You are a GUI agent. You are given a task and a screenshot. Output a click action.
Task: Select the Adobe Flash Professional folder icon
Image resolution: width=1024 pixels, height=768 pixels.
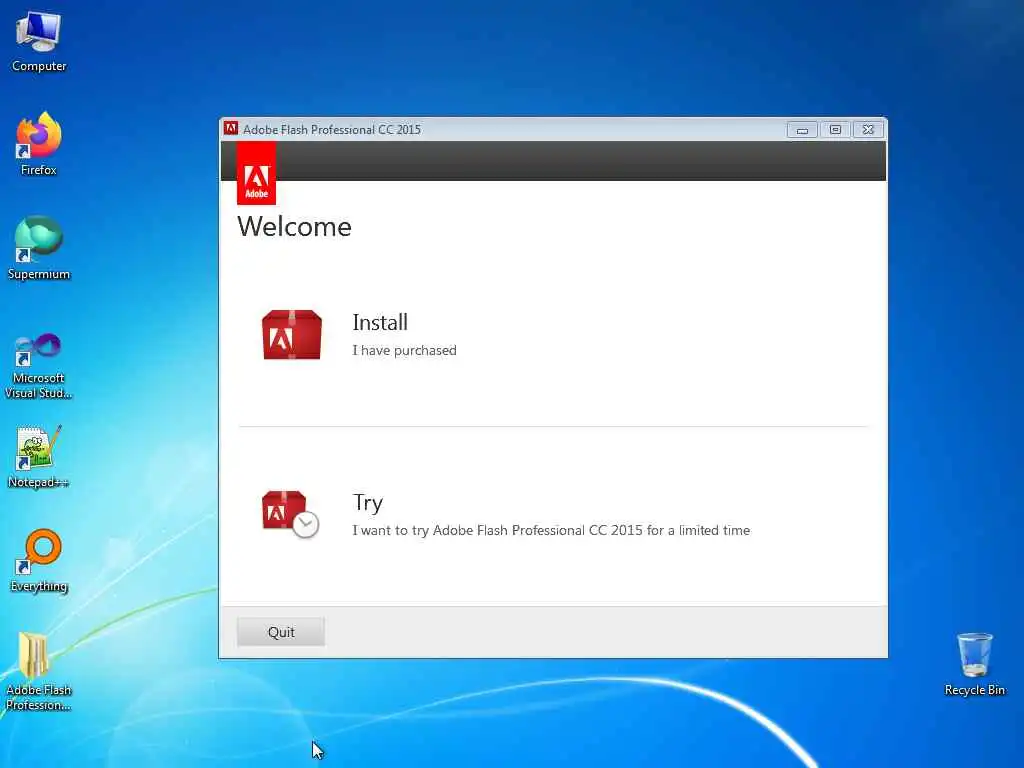tap(39, 672)
